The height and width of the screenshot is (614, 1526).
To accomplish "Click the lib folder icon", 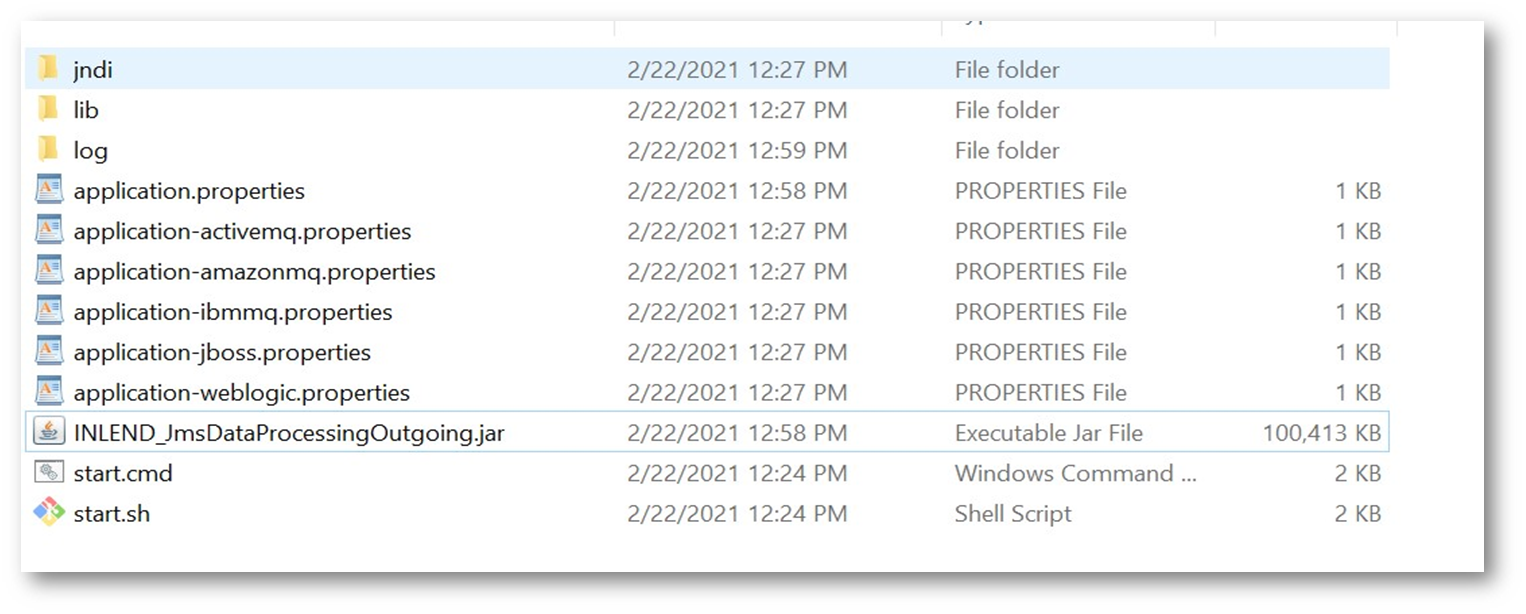I will pyautogui.click(x=48, y=109).
